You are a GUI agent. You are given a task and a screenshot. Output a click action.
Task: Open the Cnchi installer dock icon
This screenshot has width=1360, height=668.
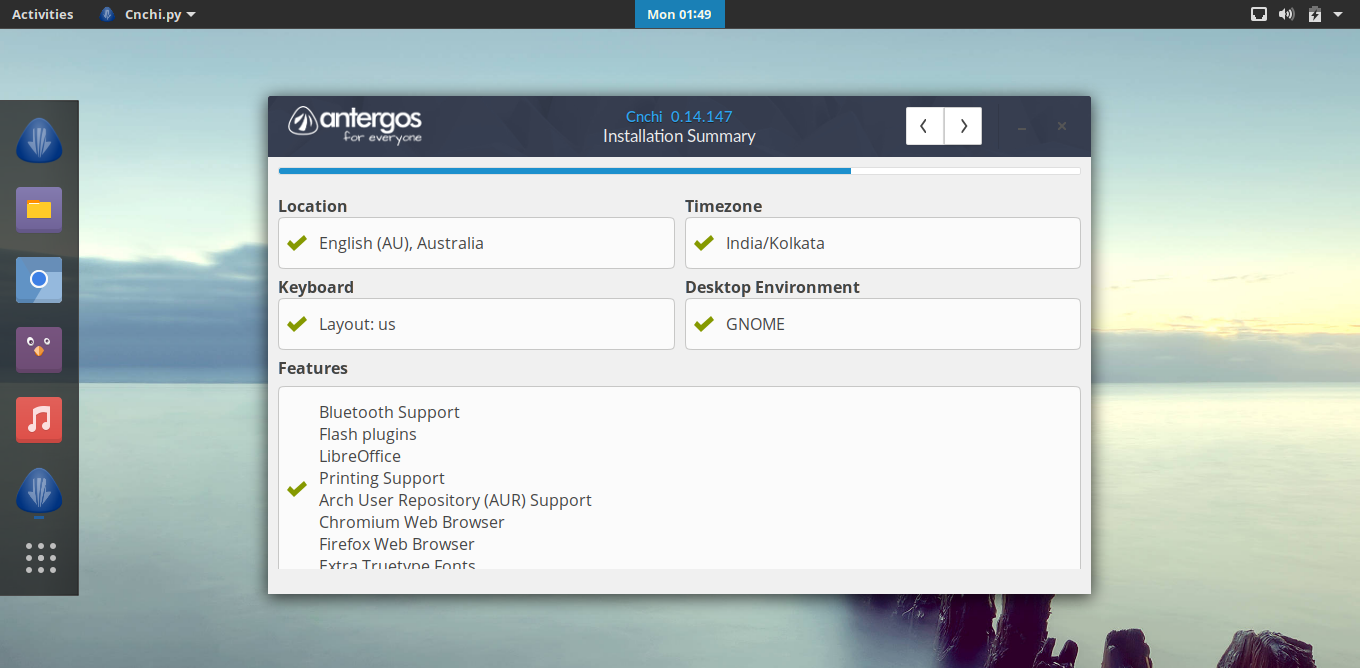[39, 141]
